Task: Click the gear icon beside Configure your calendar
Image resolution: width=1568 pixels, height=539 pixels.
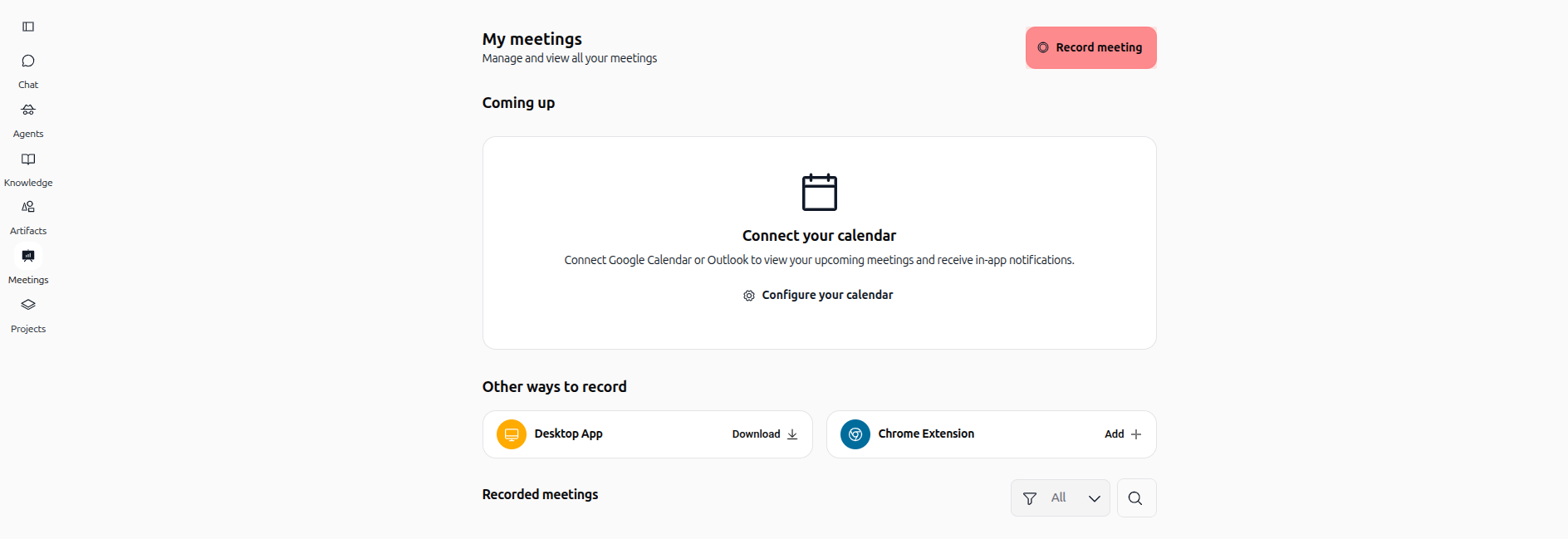Action: (x=749, y=296)
